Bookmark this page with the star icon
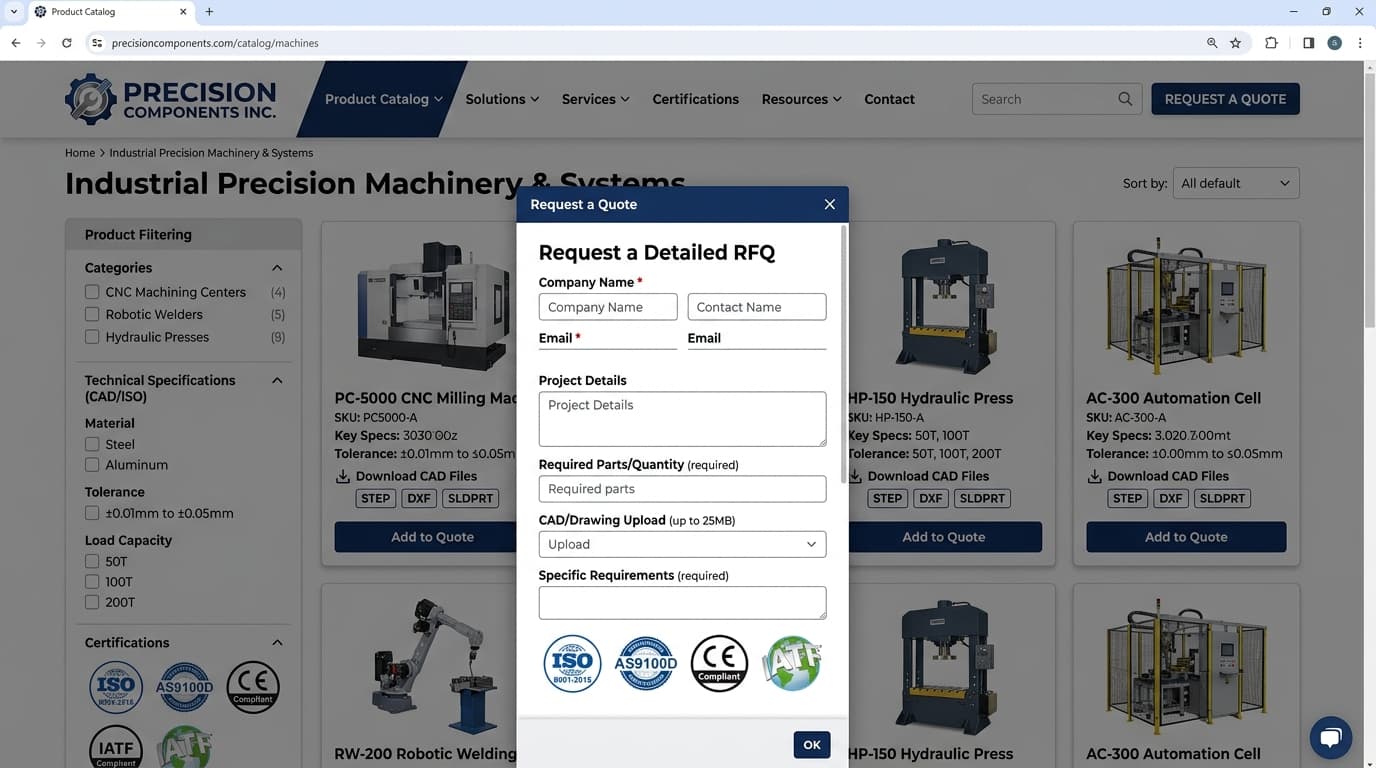Image resolution: width=1376 pixels, height=768 pixels. [1236, 43]
